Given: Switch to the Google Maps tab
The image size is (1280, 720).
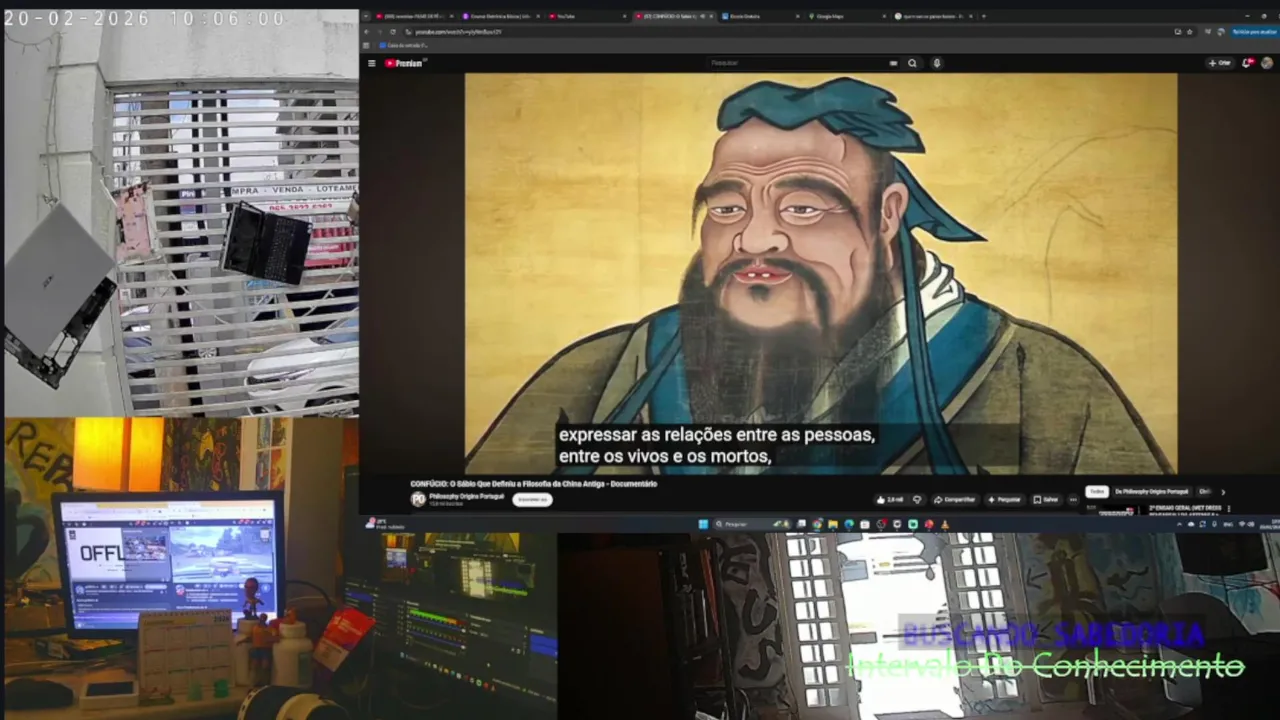Looking at the screenshot, I should coord(847,16).
